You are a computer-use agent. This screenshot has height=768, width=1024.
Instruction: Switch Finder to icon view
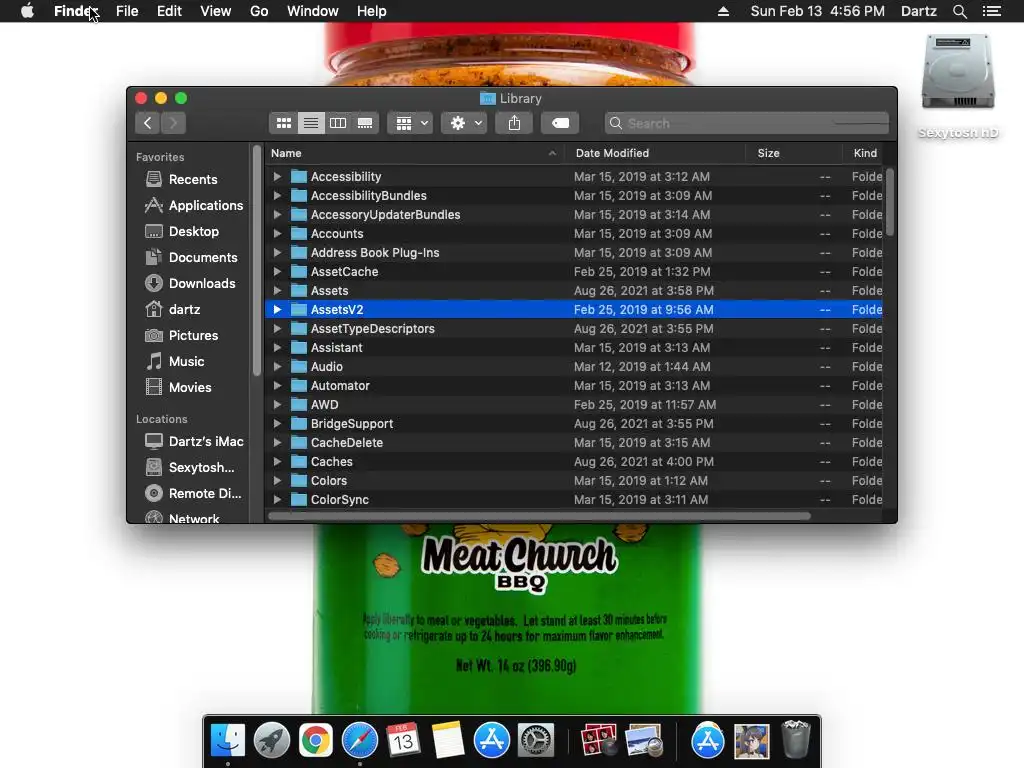pos(283,123)
